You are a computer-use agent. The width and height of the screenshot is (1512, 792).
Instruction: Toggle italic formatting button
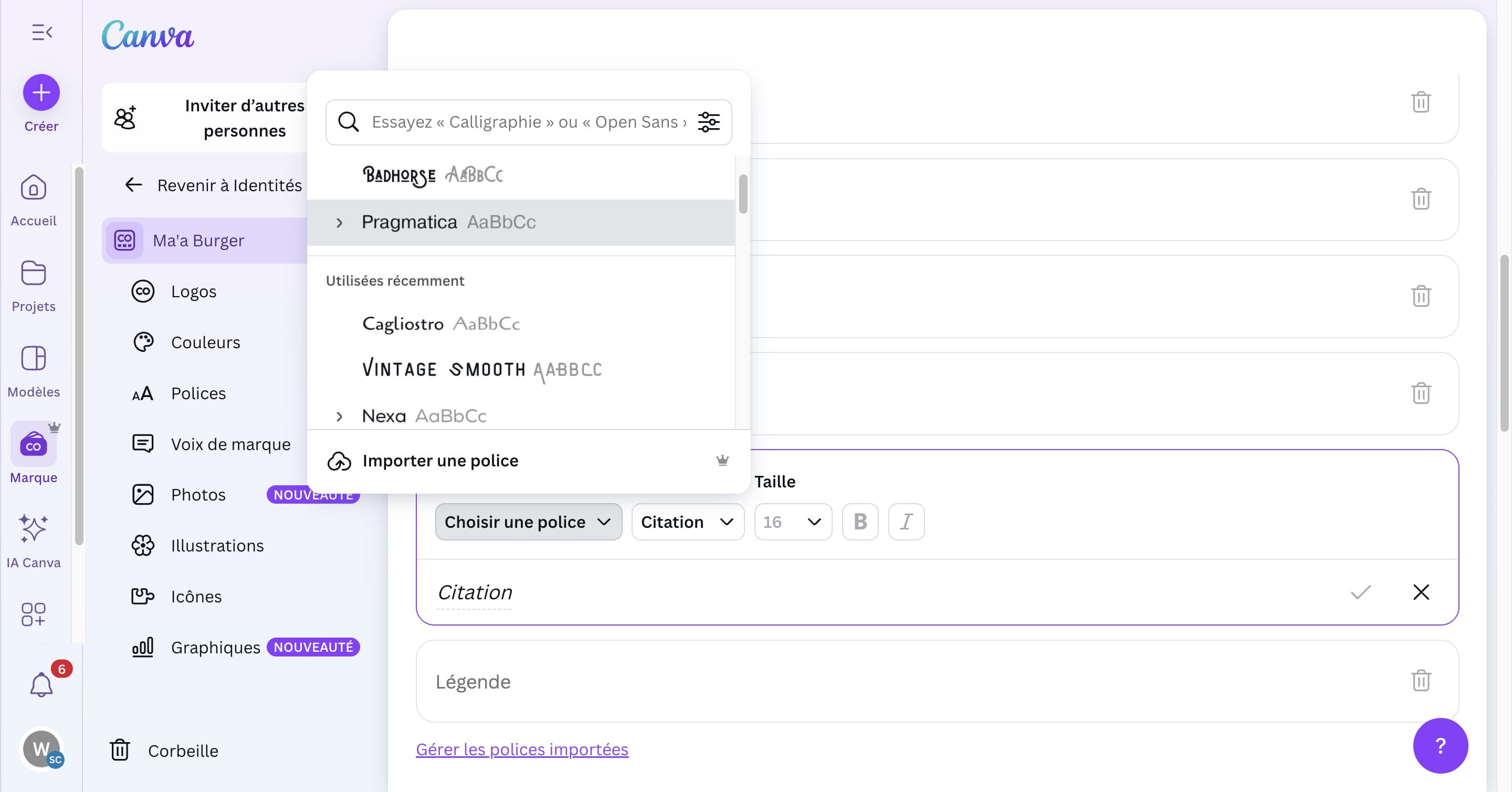coord(906,522)
